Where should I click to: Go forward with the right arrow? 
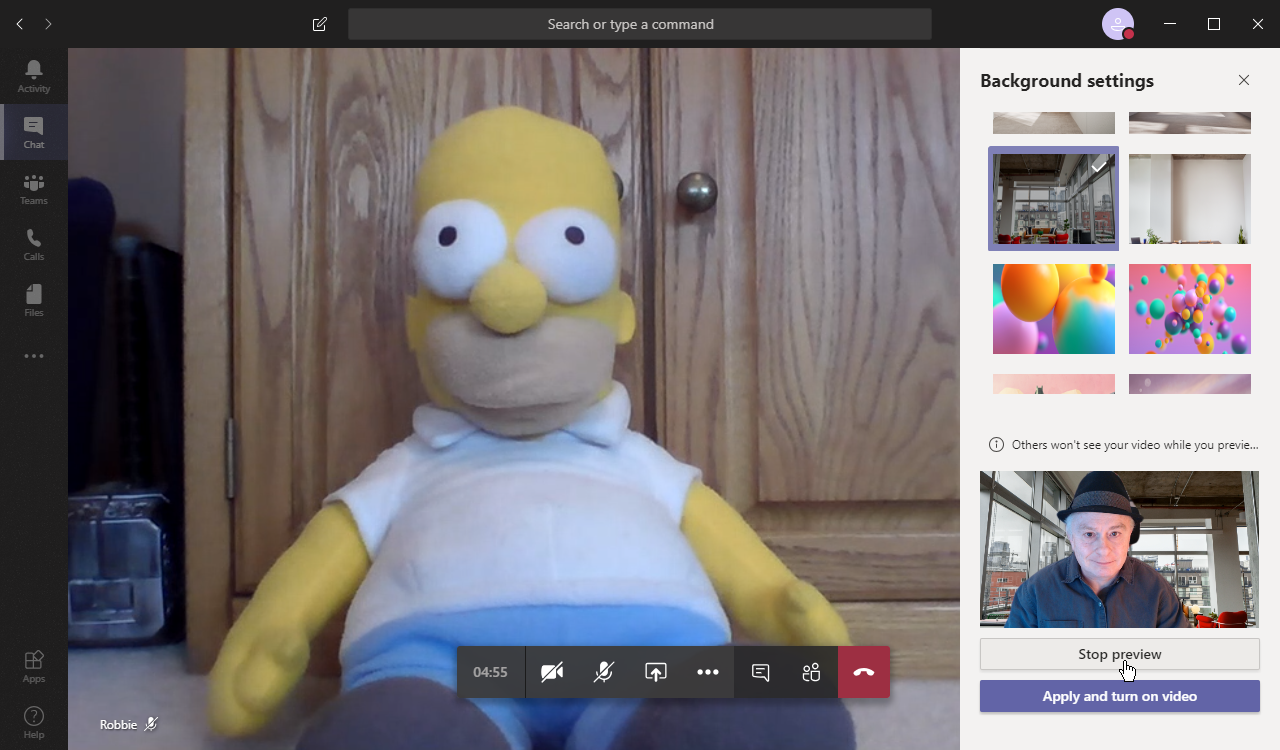[48, 24]
